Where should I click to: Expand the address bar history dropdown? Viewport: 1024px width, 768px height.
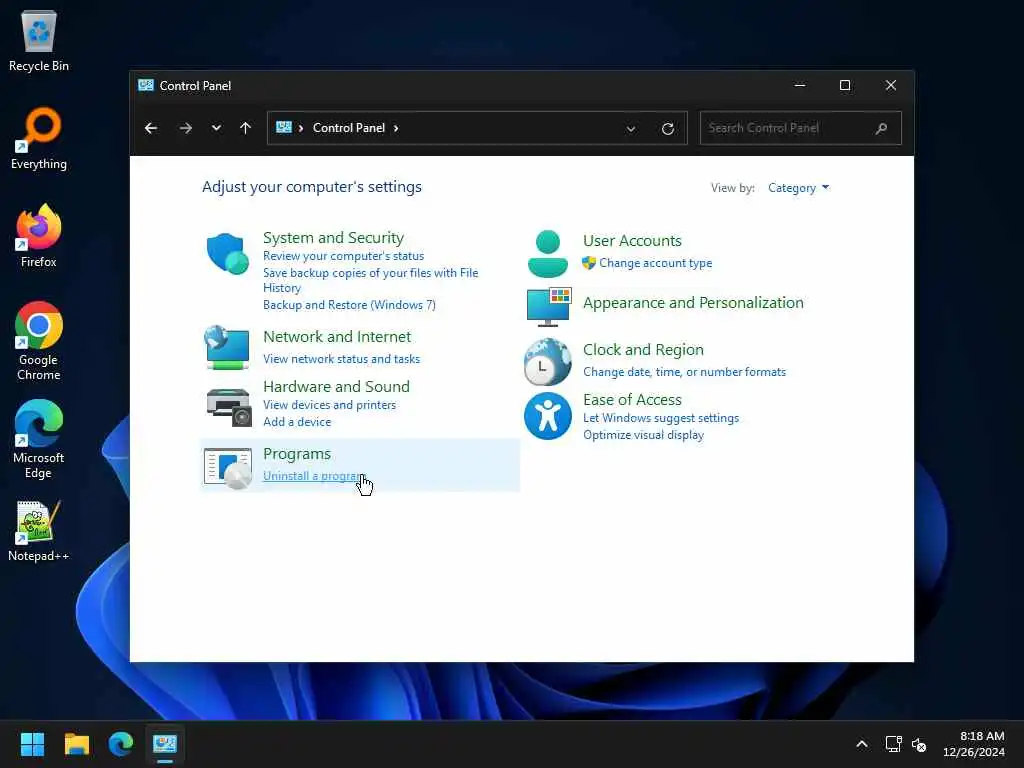(631, 129)
